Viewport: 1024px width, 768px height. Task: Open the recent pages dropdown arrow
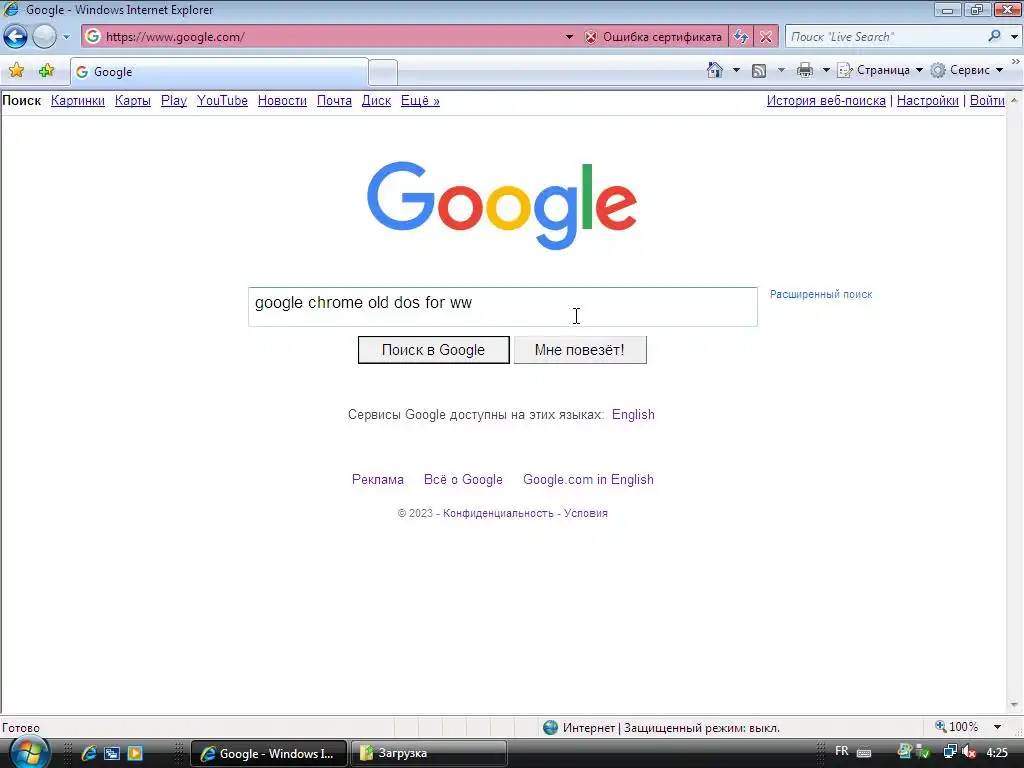click(x=66, y=37)
